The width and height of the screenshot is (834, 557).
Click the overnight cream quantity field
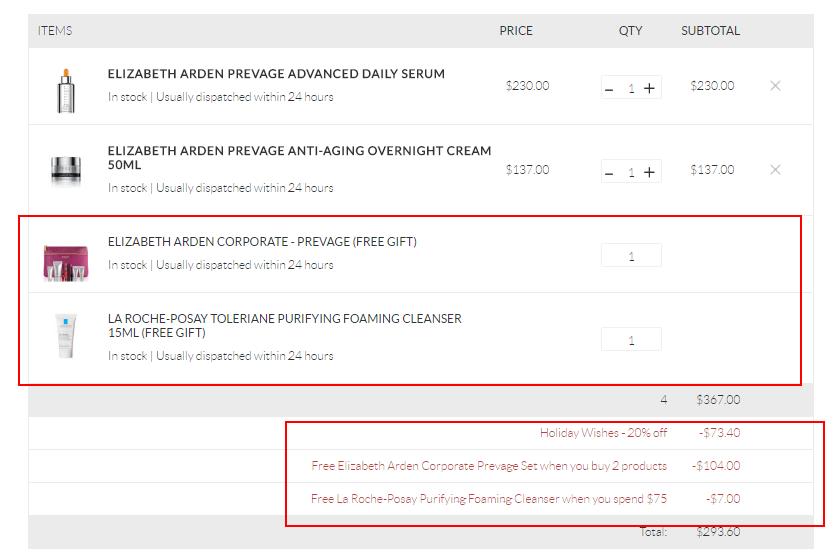click(x=631, y=172)
